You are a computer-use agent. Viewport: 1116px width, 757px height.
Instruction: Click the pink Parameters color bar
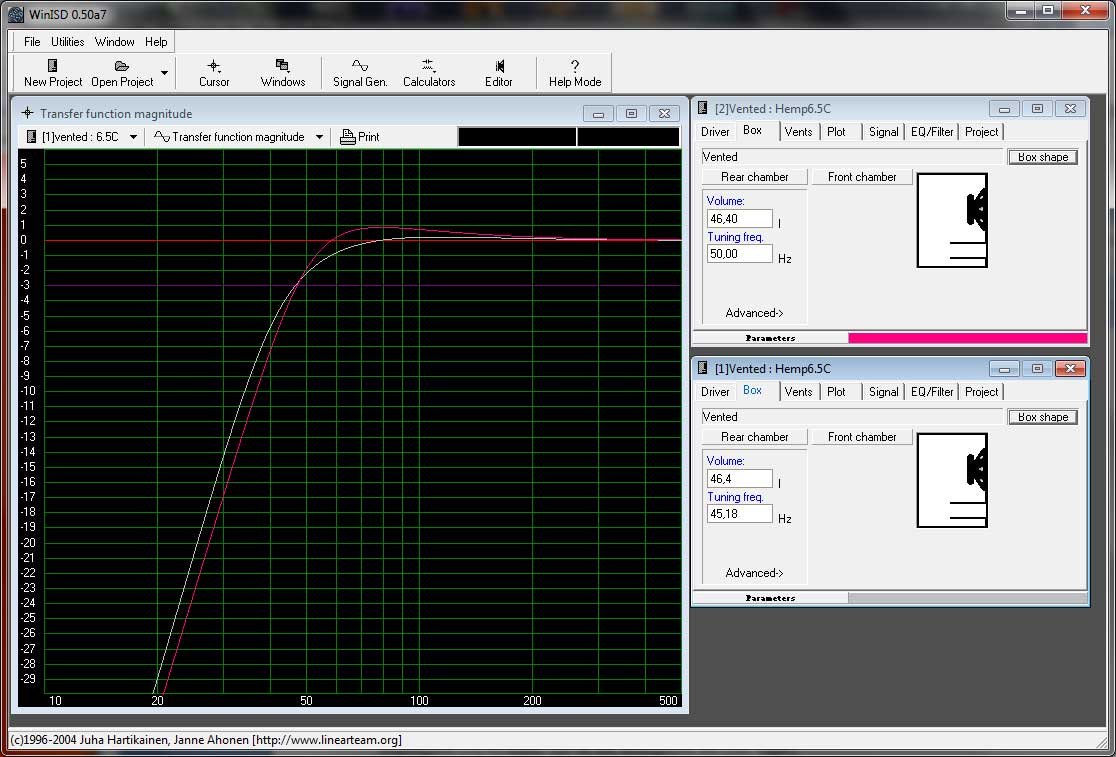coord(966,338)
